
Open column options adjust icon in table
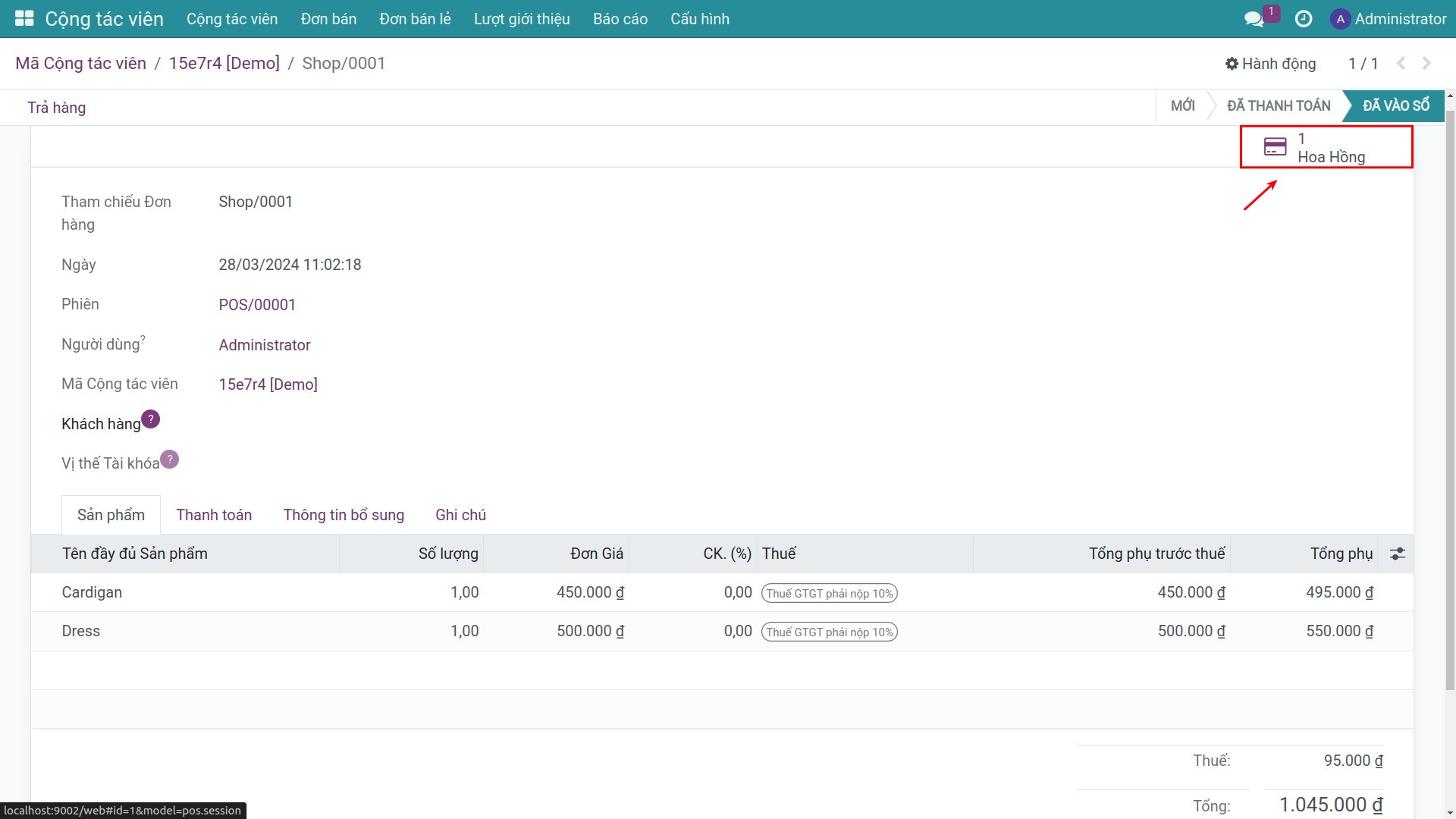(1397, 554)
